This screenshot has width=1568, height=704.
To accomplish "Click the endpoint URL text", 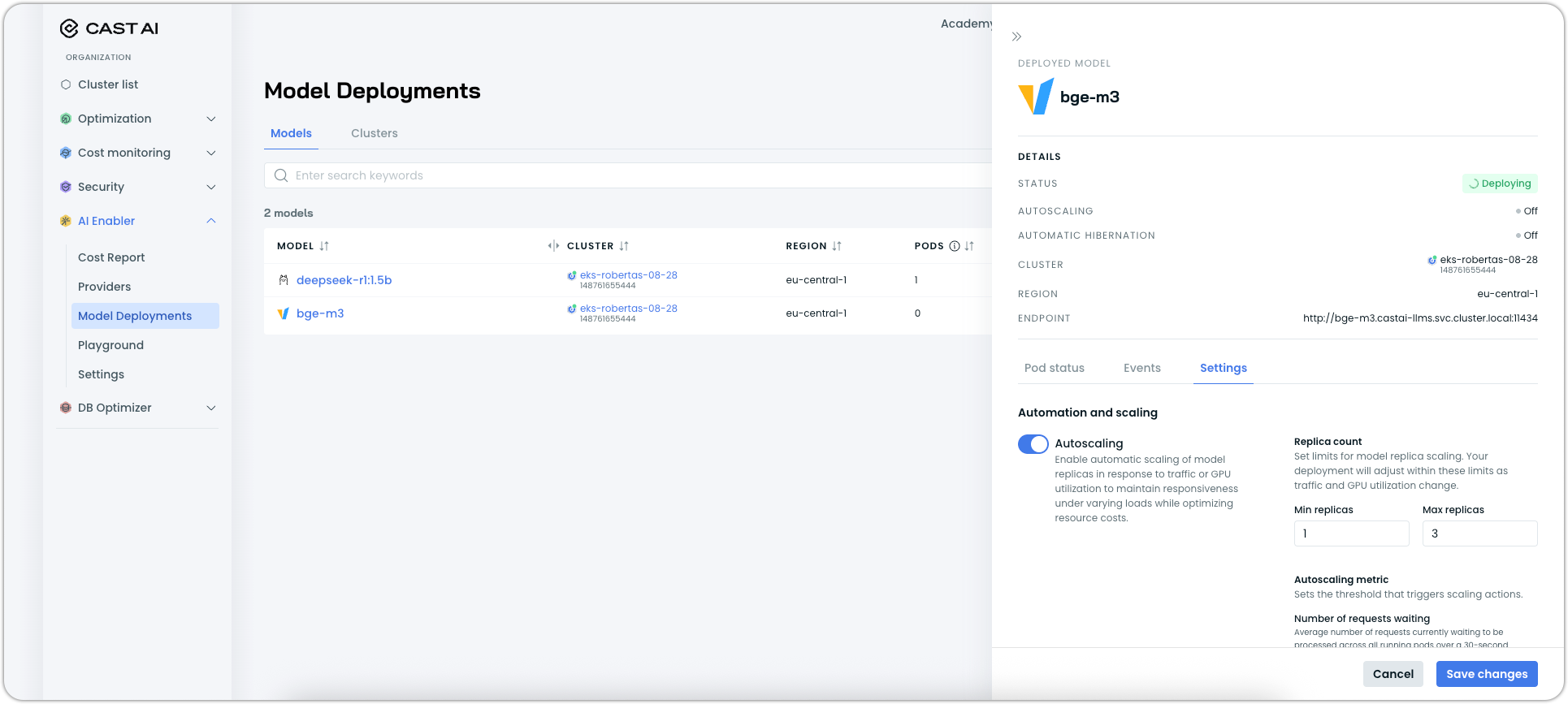I will pos(1420,318).
